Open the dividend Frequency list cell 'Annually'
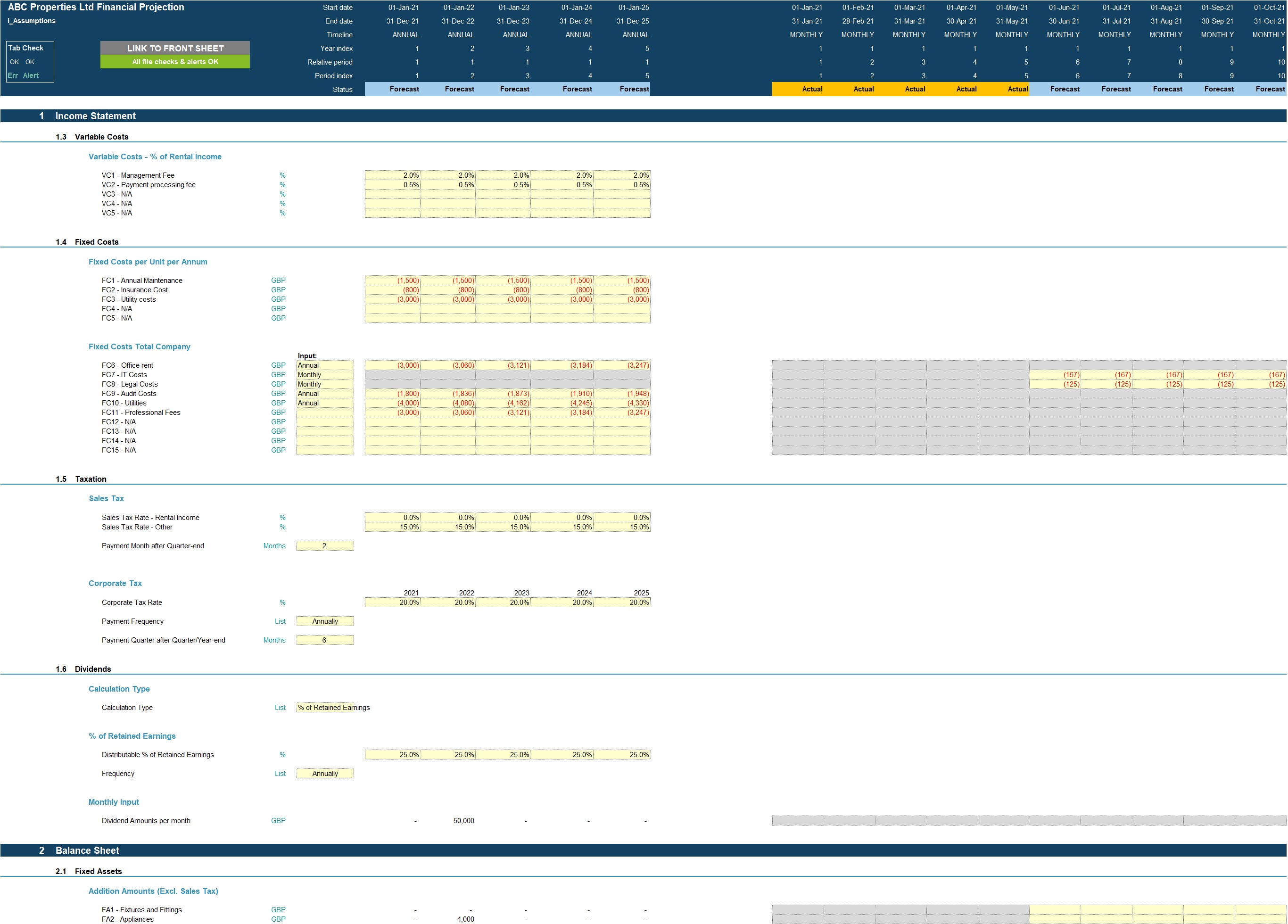1288x924 pixels. pyautogui.click(x=325, y=774)
